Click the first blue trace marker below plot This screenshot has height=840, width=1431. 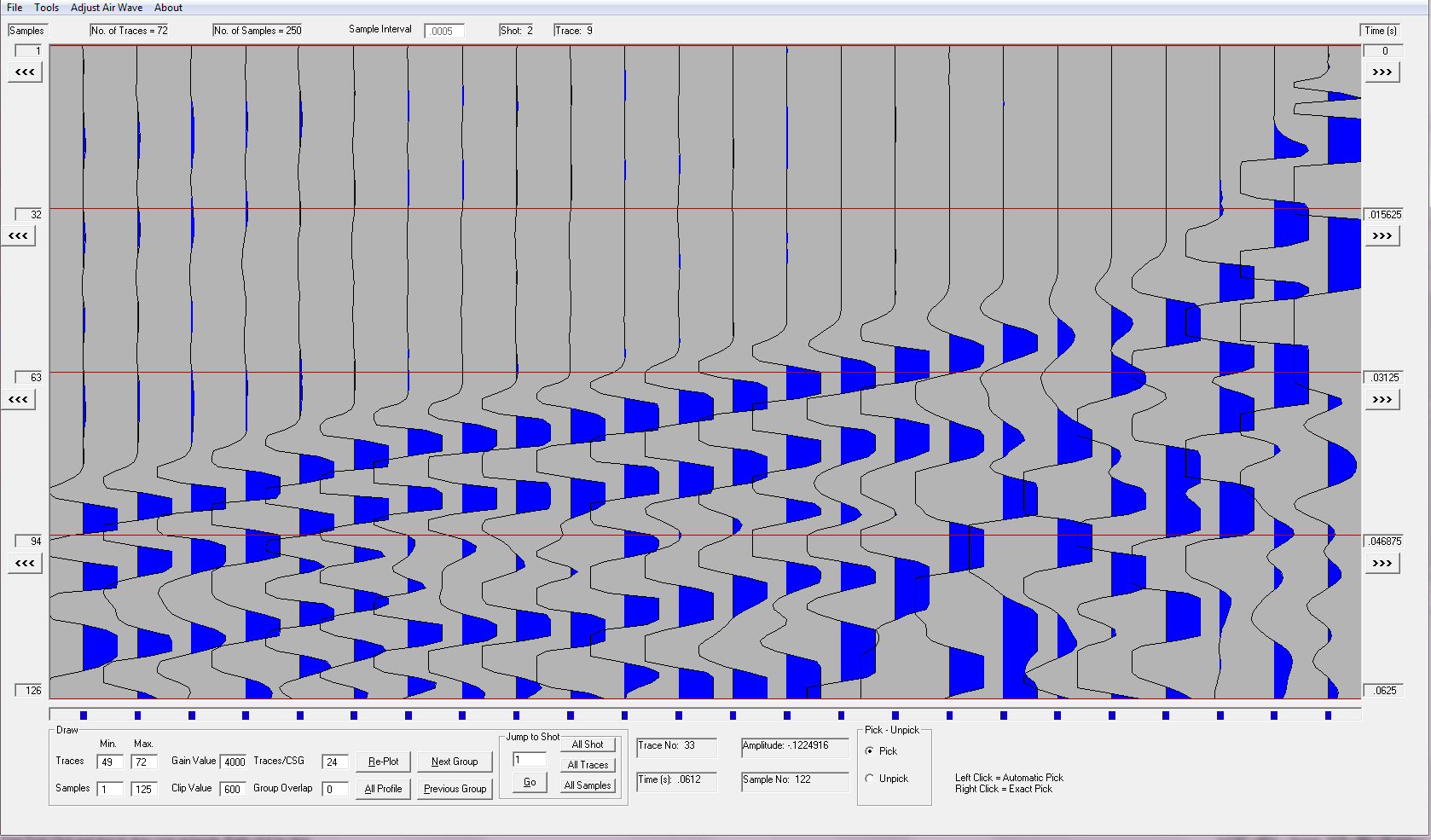[84, 715]
